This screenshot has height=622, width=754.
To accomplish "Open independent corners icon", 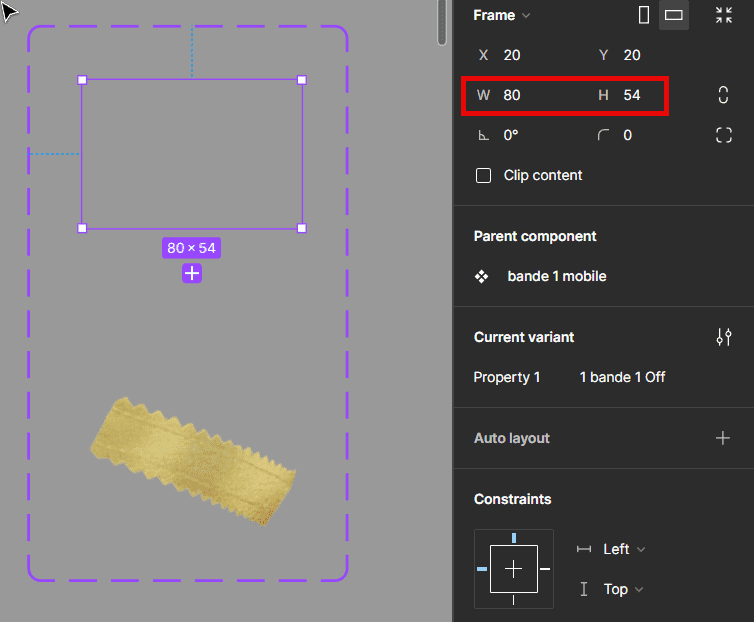I will click(724, 135).
